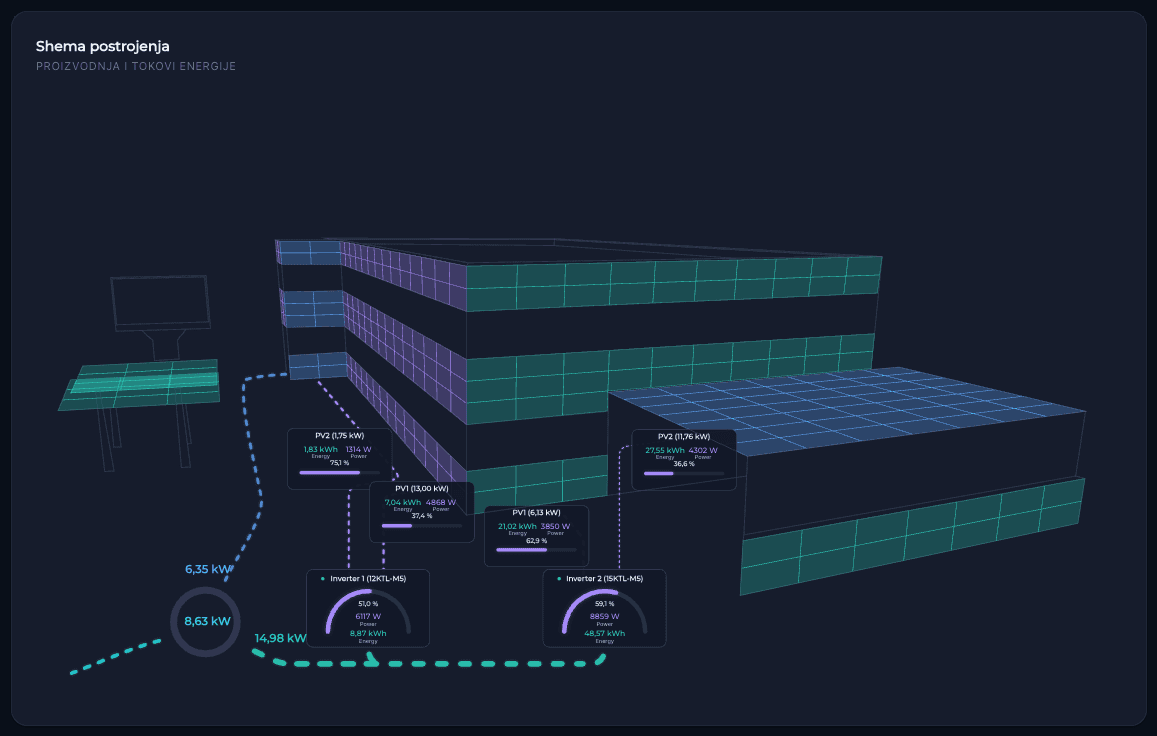Click green status dot beside Inverter 1
Image resolution: width=1157 pixels, height=736 pixels.
[x=322, y=579]
